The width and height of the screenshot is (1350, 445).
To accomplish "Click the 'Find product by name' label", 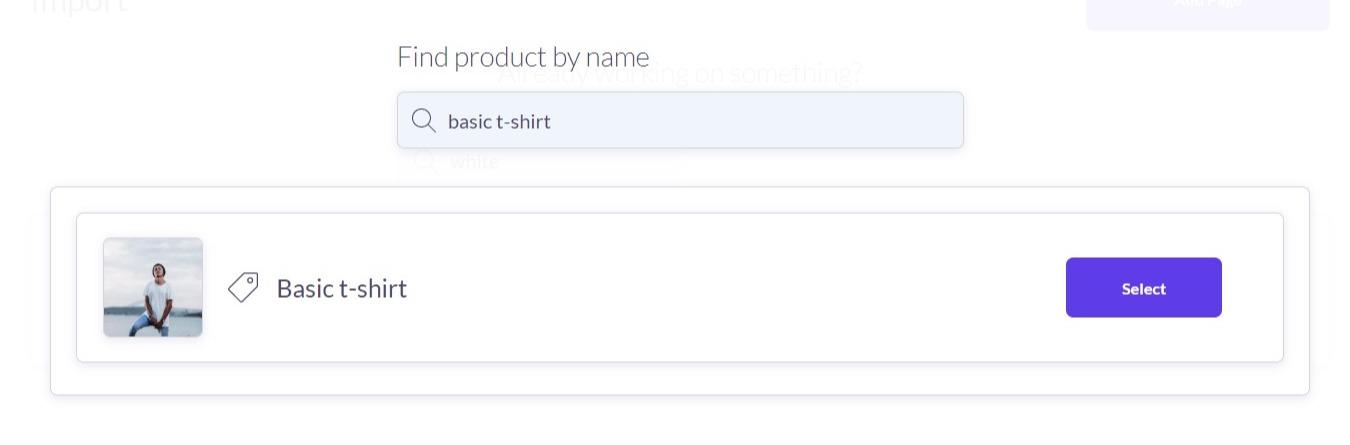I will 523,57.
